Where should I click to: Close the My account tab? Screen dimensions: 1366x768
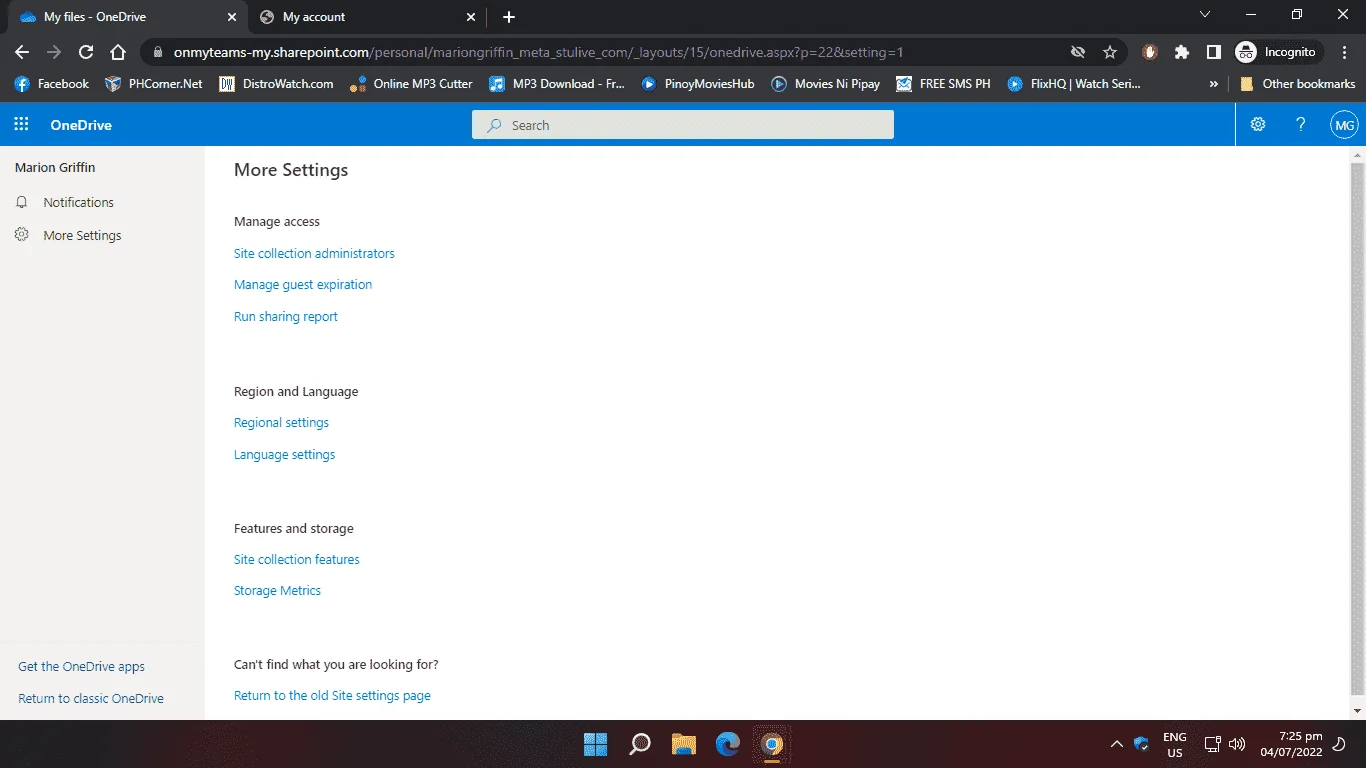472,17
